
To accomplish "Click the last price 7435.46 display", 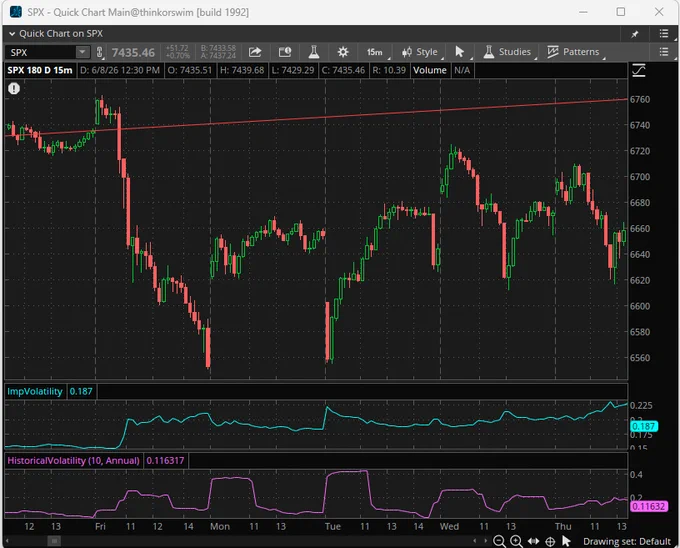I will pyautogui.click(x=133, y=52).
